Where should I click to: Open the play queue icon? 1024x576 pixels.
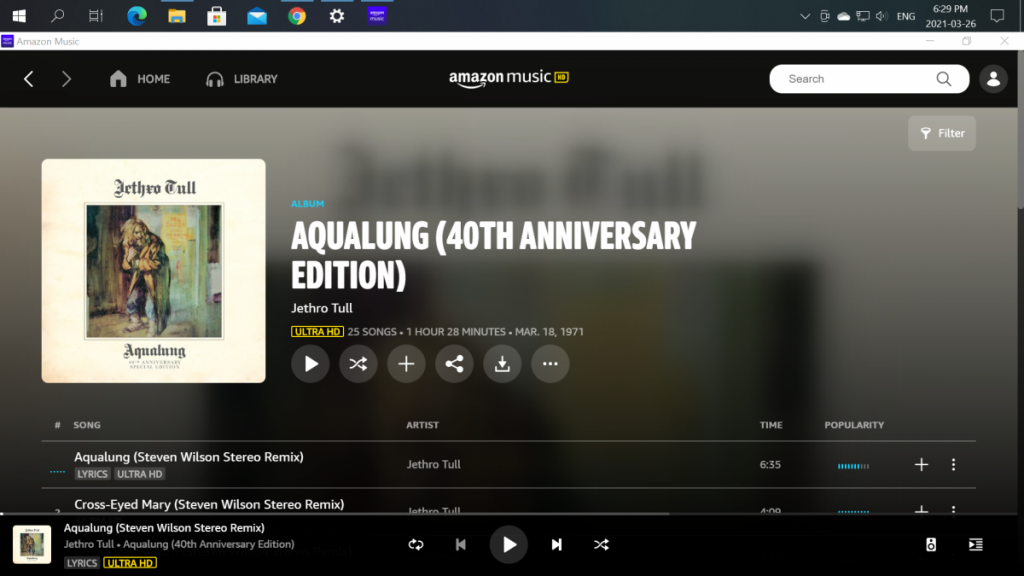[976, 545]
